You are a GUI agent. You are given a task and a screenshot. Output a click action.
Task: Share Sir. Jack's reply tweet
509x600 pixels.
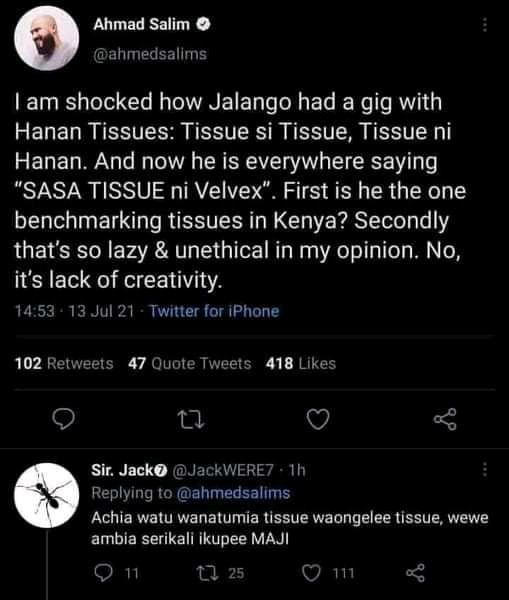click(415, 573)
